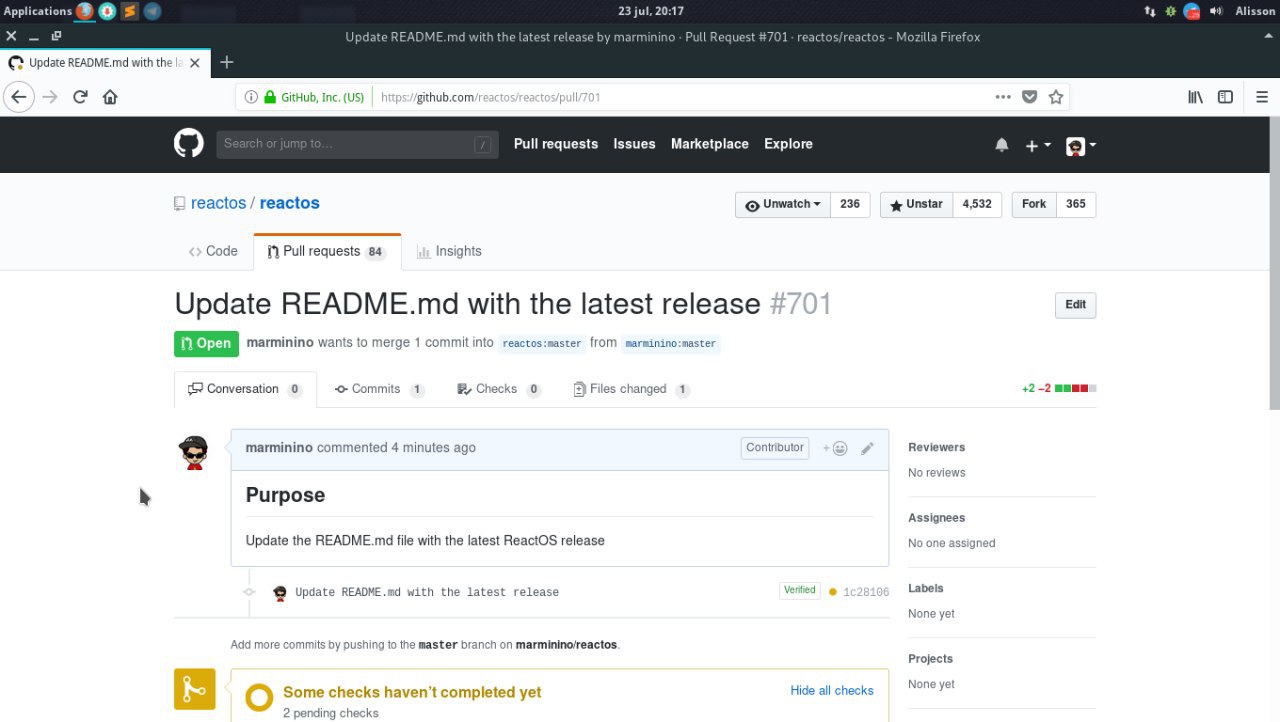Bookmark page with the star icon
Image resolution: width=1280 pixels, height=722 pixels.
(x=1056, y=97)
